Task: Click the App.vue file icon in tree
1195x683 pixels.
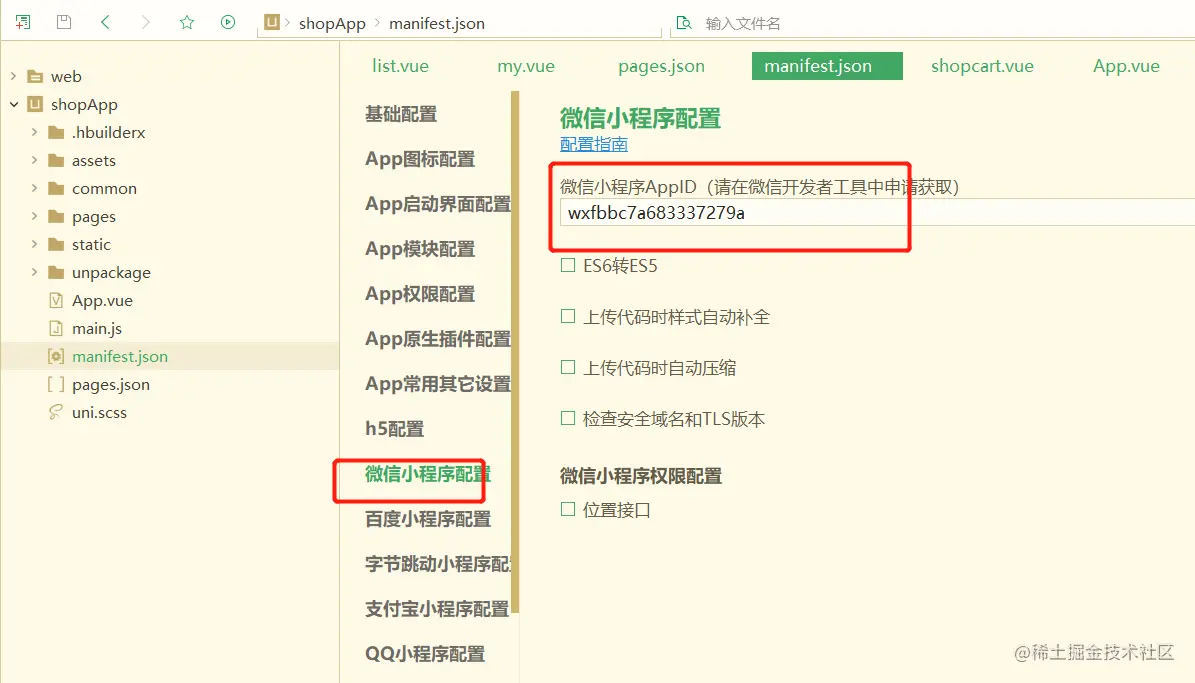Action: pyautogui.click(x=56, y=300)
